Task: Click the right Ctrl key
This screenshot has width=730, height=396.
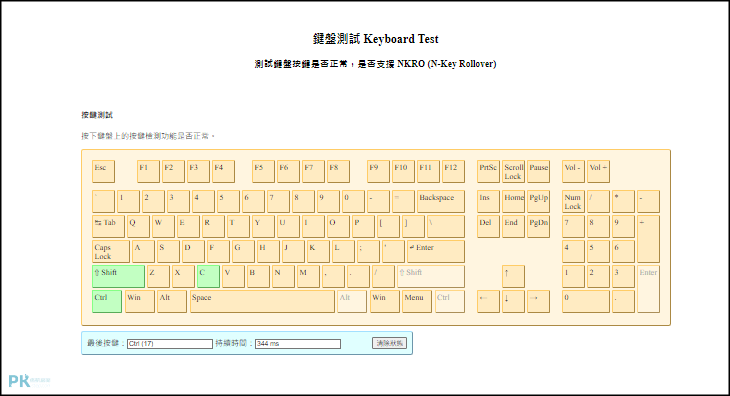Action: (x=450, y=302)
